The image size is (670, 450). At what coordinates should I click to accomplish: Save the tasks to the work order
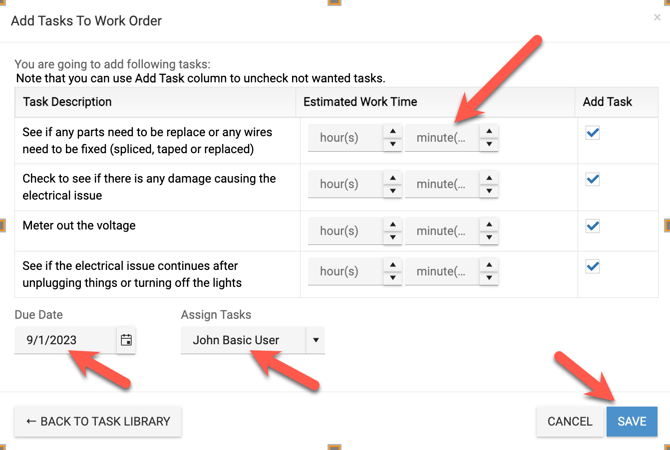pos(632,421)
